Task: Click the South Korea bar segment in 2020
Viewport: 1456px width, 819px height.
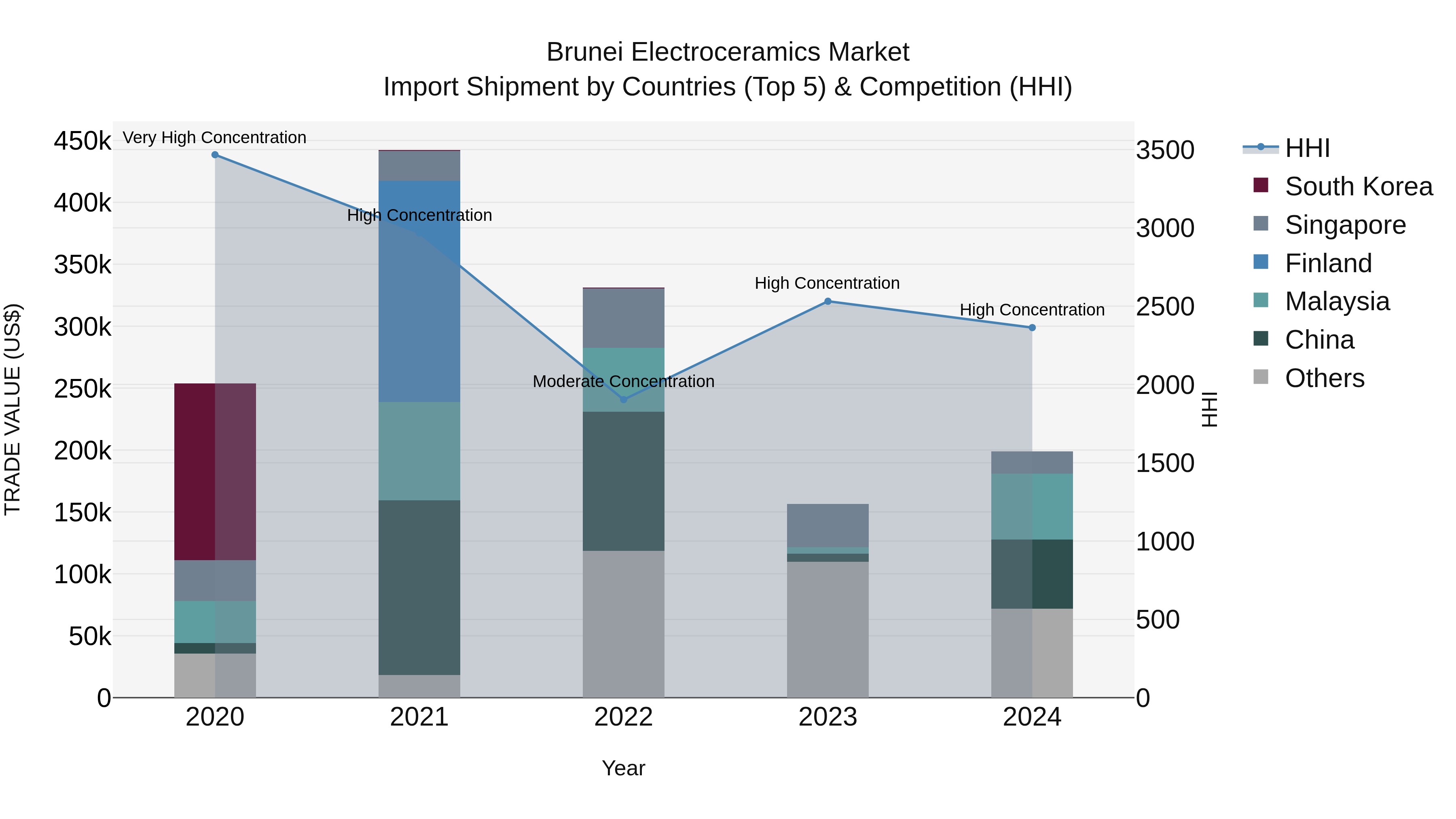Action: tap(215, 472)
